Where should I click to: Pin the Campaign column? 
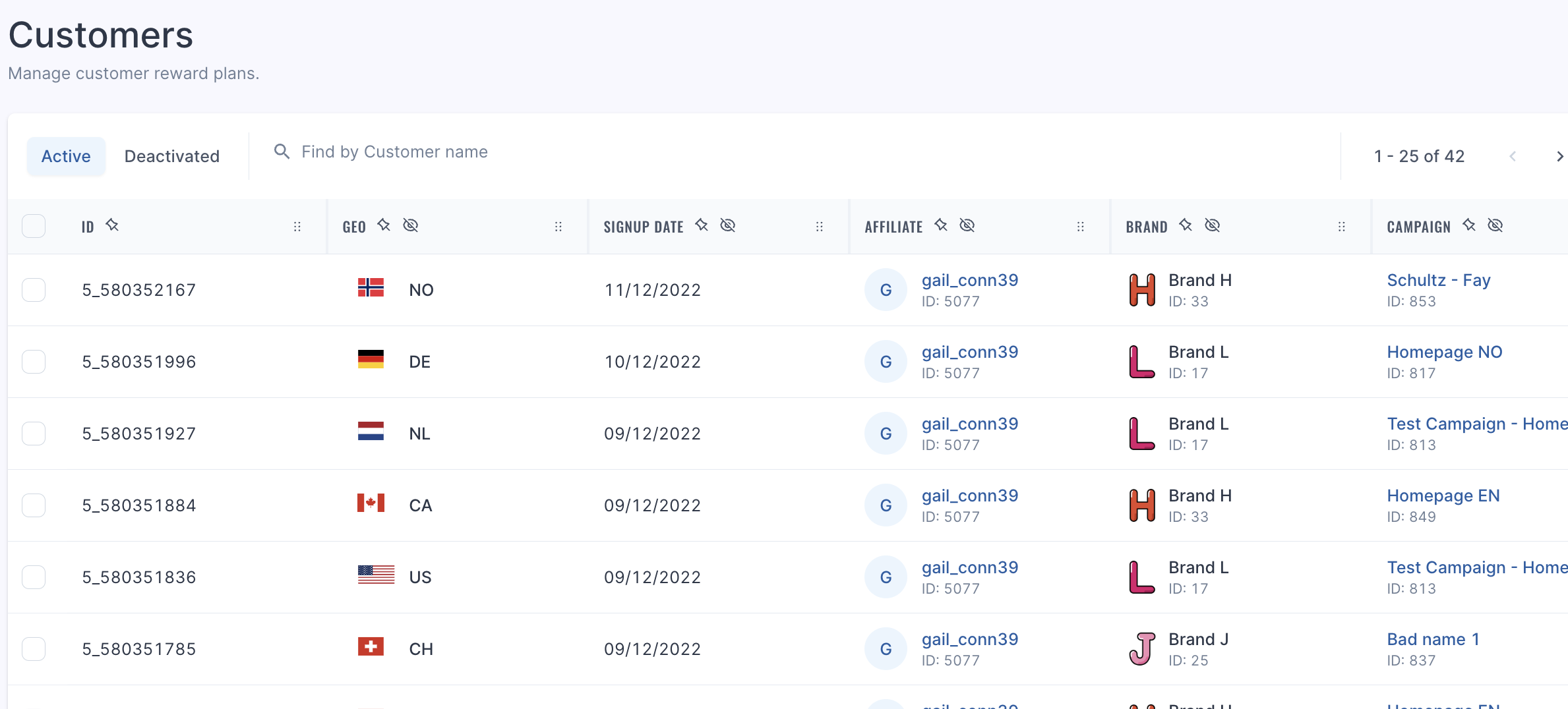[x=1469, y=225]
